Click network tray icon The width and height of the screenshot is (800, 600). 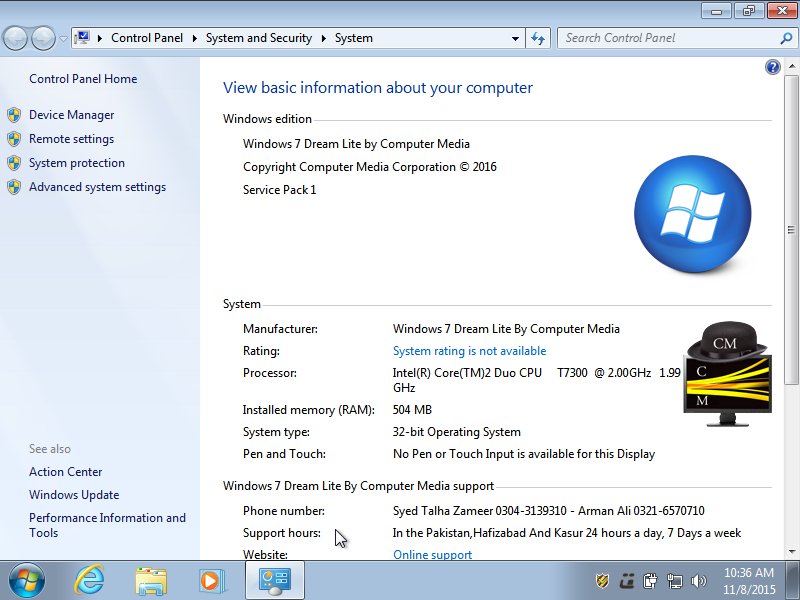tap(674, 581)
